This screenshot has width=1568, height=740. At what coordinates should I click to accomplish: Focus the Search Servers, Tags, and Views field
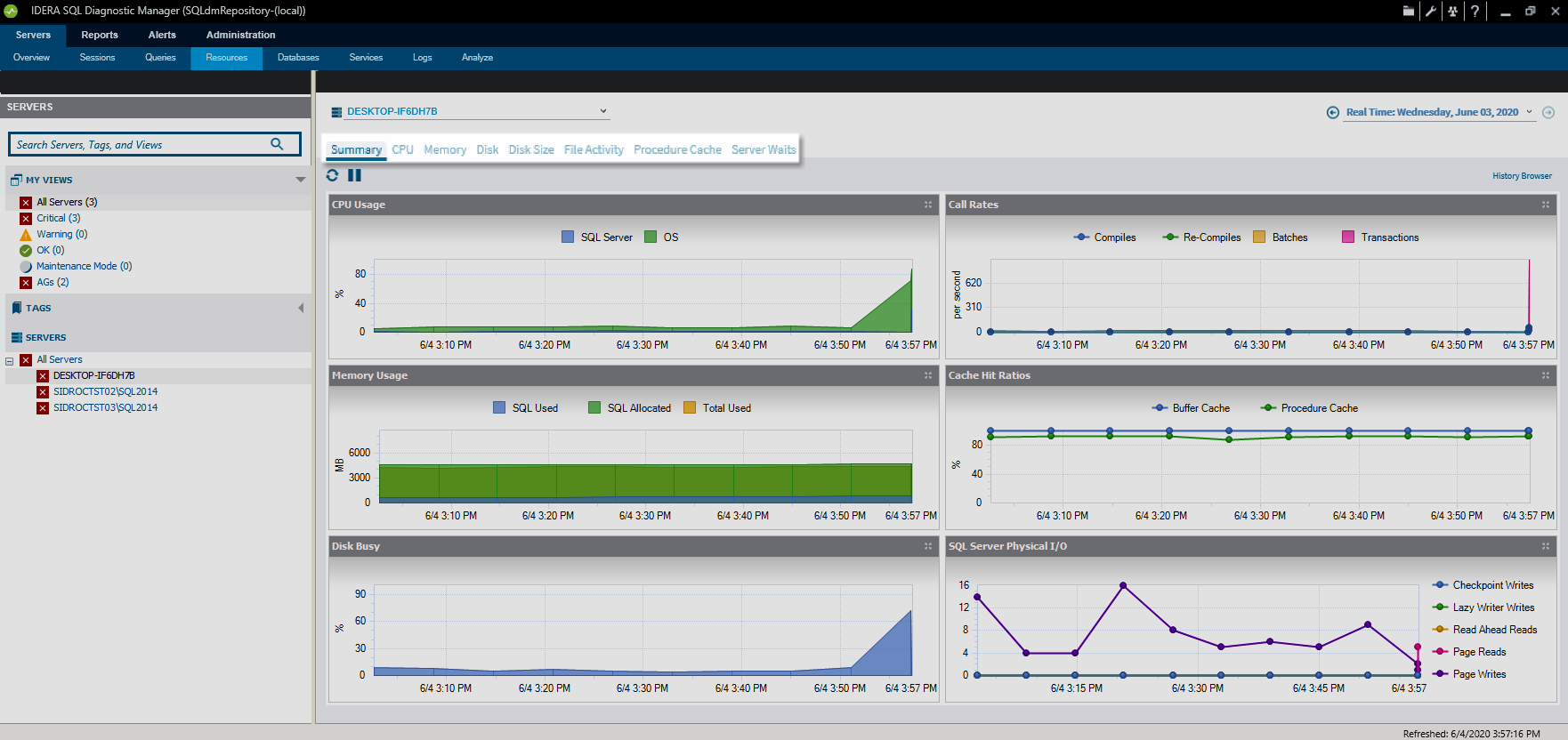pyautogui.click(x=155, y=144)
